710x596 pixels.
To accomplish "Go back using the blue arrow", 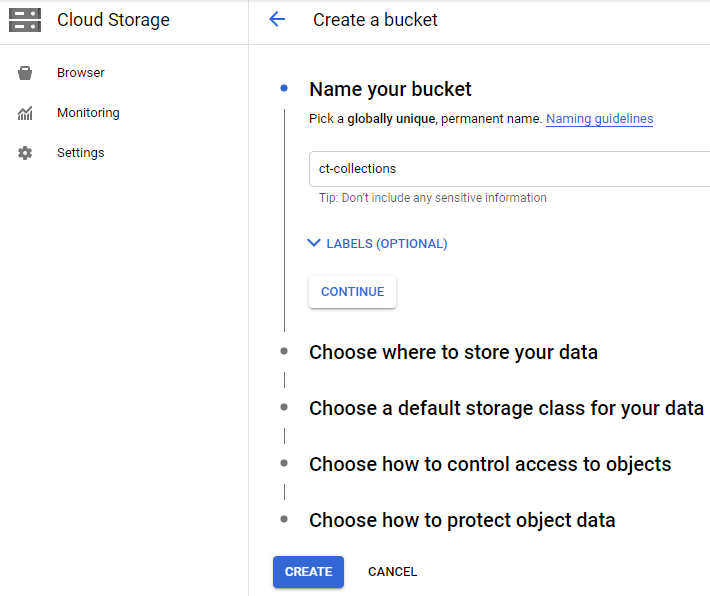I will pos(277,19).
